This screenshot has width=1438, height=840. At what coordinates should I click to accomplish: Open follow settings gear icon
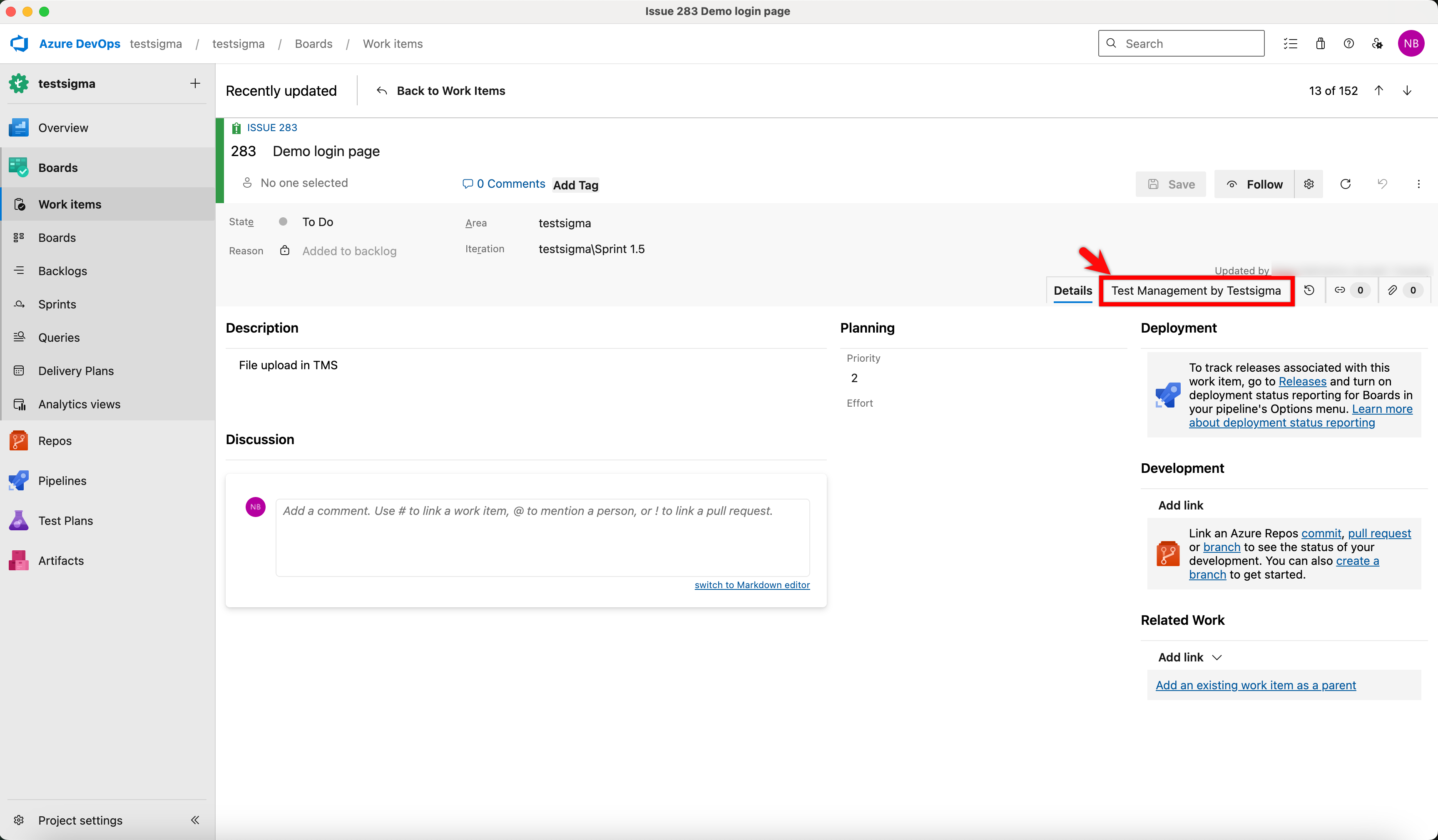[x=1309, y=184]
